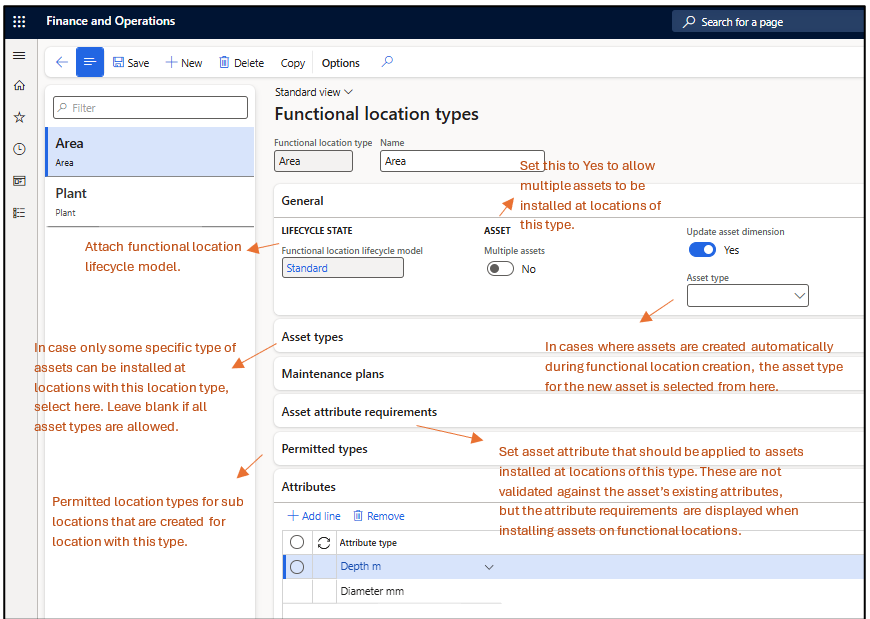This screenshot has width=870, height=619.
Task: Click the back arrow in the toolbar
Action: pyautogui.click(x=61, y=62)
